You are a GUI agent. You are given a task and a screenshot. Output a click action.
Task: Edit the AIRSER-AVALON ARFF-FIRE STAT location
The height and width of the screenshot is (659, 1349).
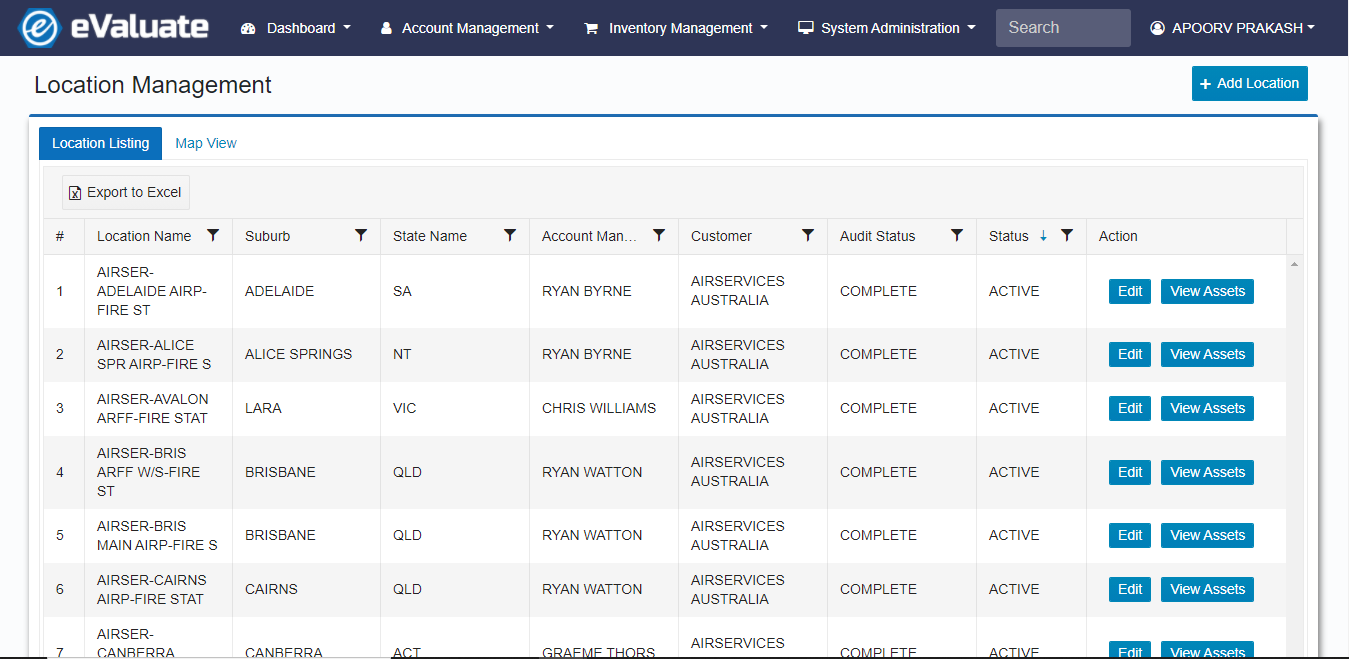[1130, 408]
